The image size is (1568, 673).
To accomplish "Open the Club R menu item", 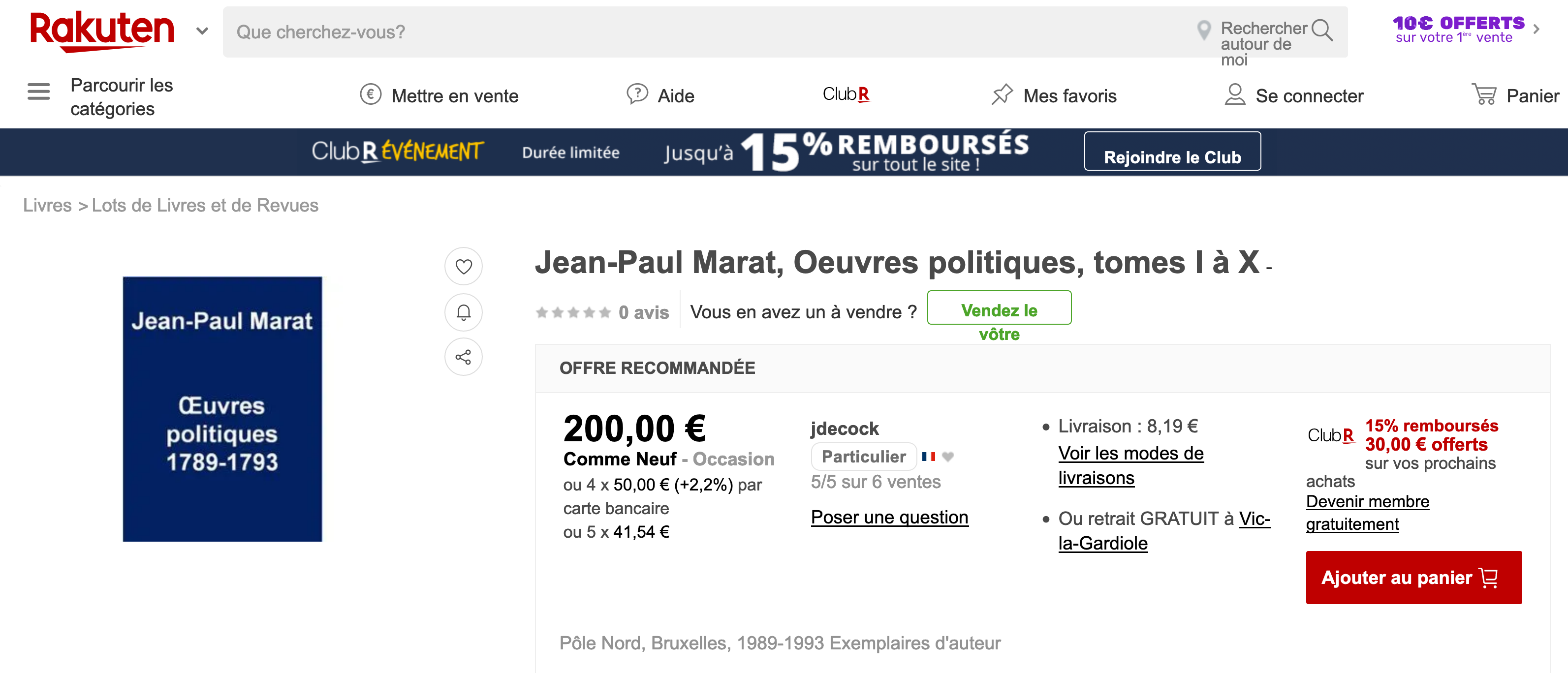I will click(846, 94).
